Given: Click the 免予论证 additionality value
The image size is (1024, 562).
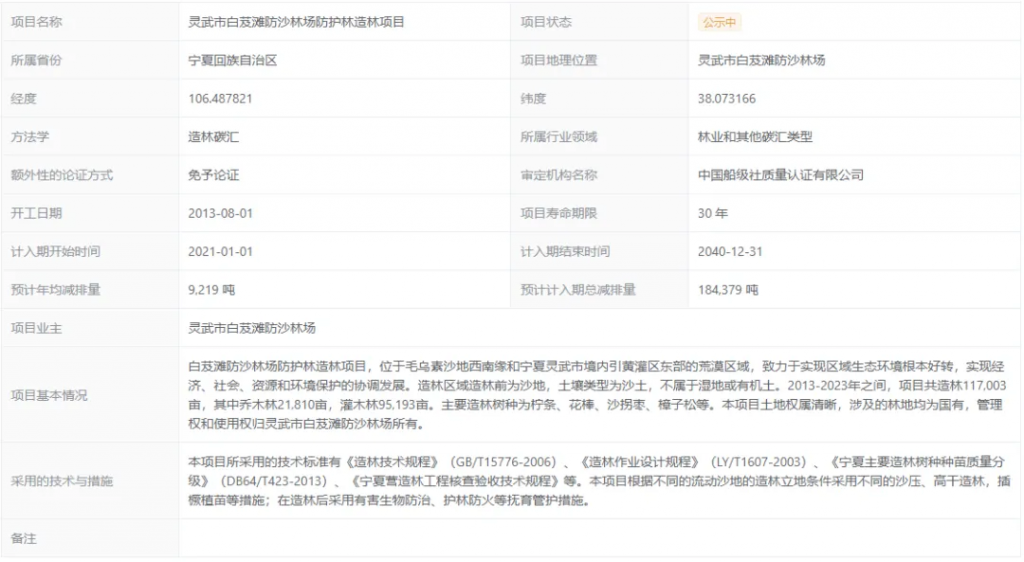Looking at the screenshot, I should point(213,175).
